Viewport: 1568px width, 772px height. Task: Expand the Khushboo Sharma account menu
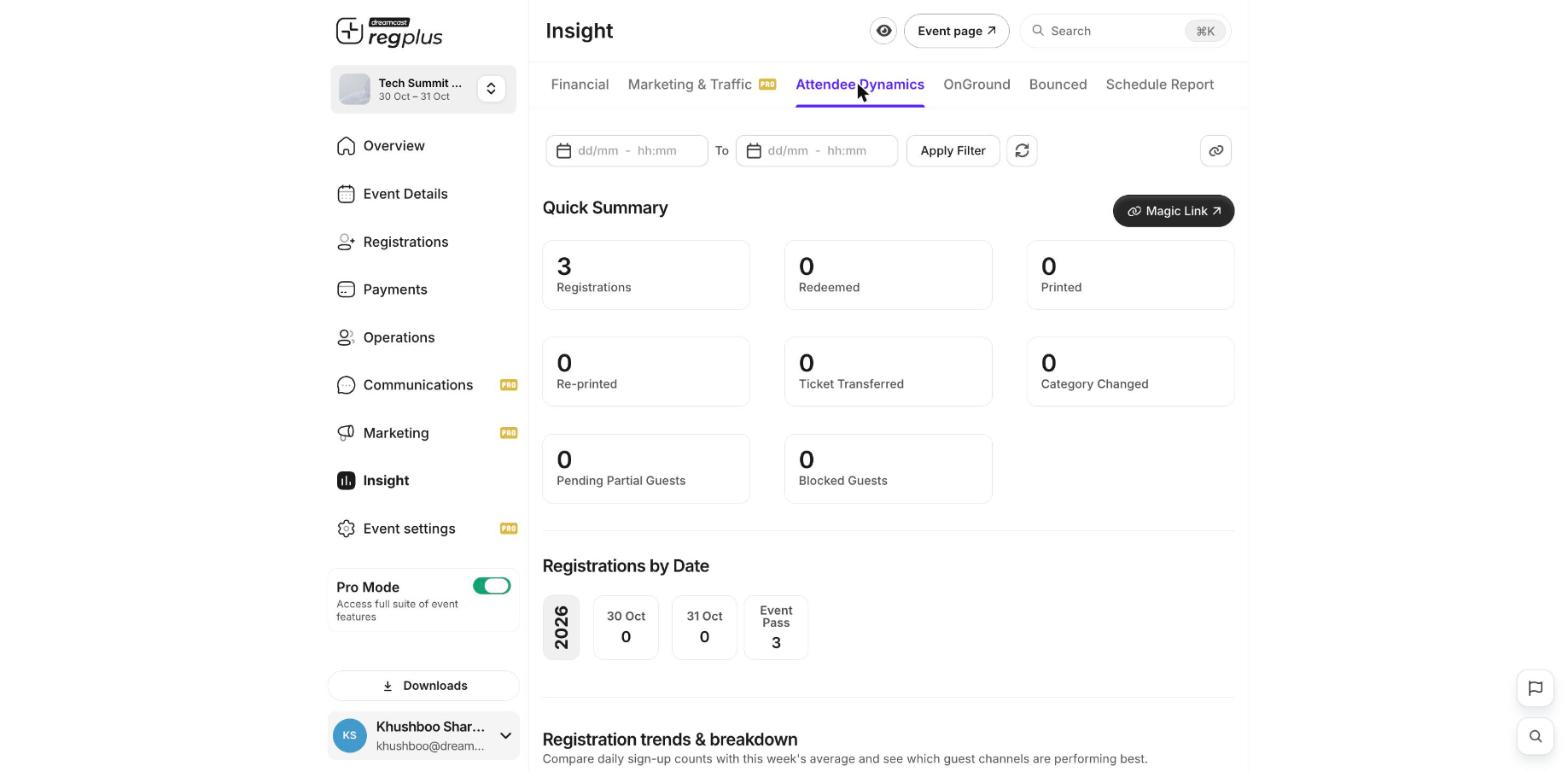pyautogui.click(x=505, y=736)
